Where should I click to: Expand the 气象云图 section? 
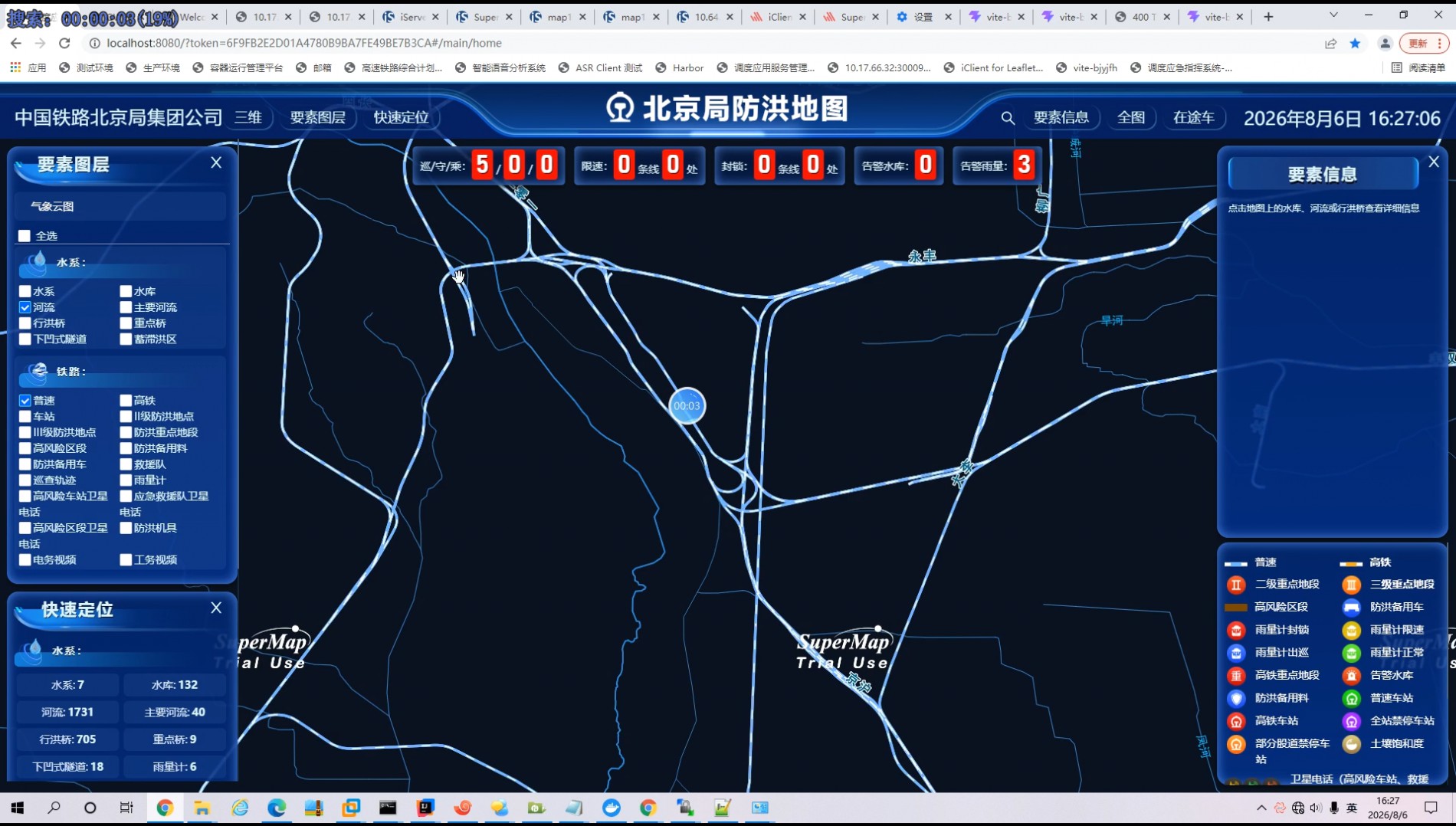tap(120, 206)
